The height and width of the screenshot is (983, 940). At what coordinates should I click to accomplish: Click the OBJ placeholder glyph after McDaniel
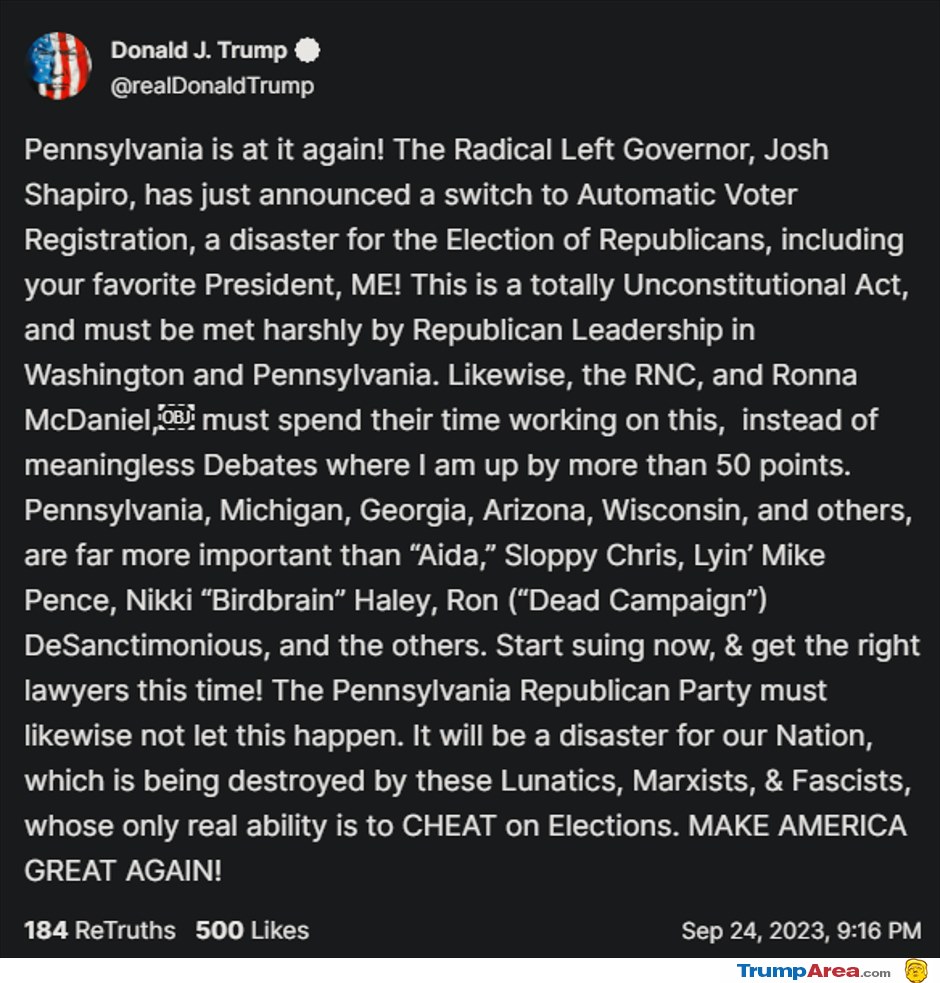pos(177,418)
